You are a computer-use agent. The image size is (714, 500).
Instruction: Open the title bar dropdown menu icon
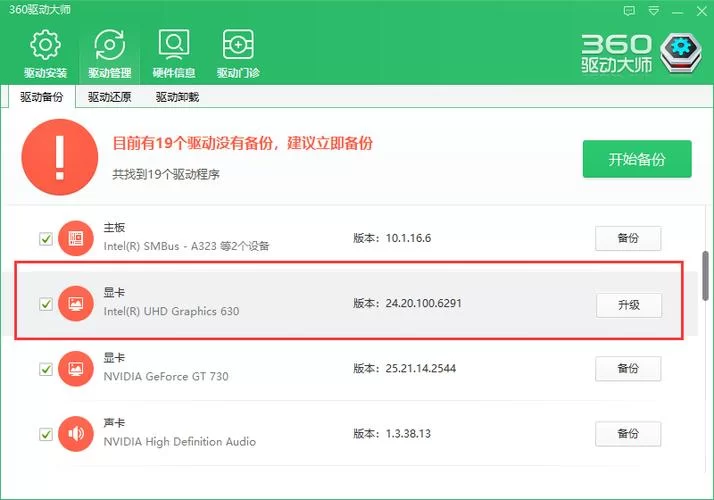[x=653, y=11]
